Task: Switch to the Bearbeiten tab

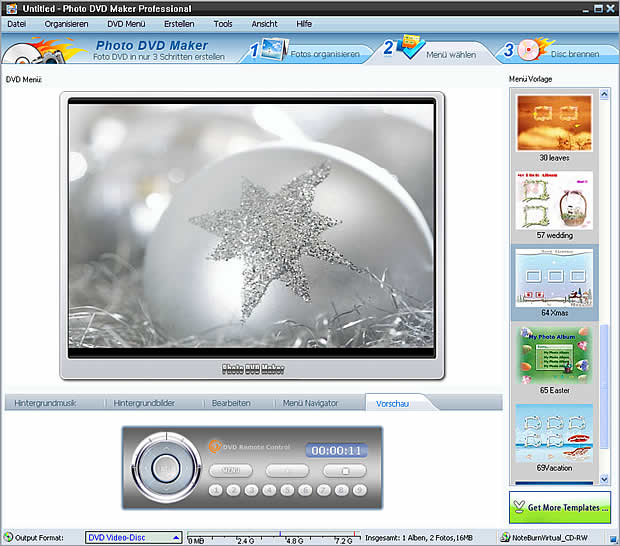Action: coord(231,403)
